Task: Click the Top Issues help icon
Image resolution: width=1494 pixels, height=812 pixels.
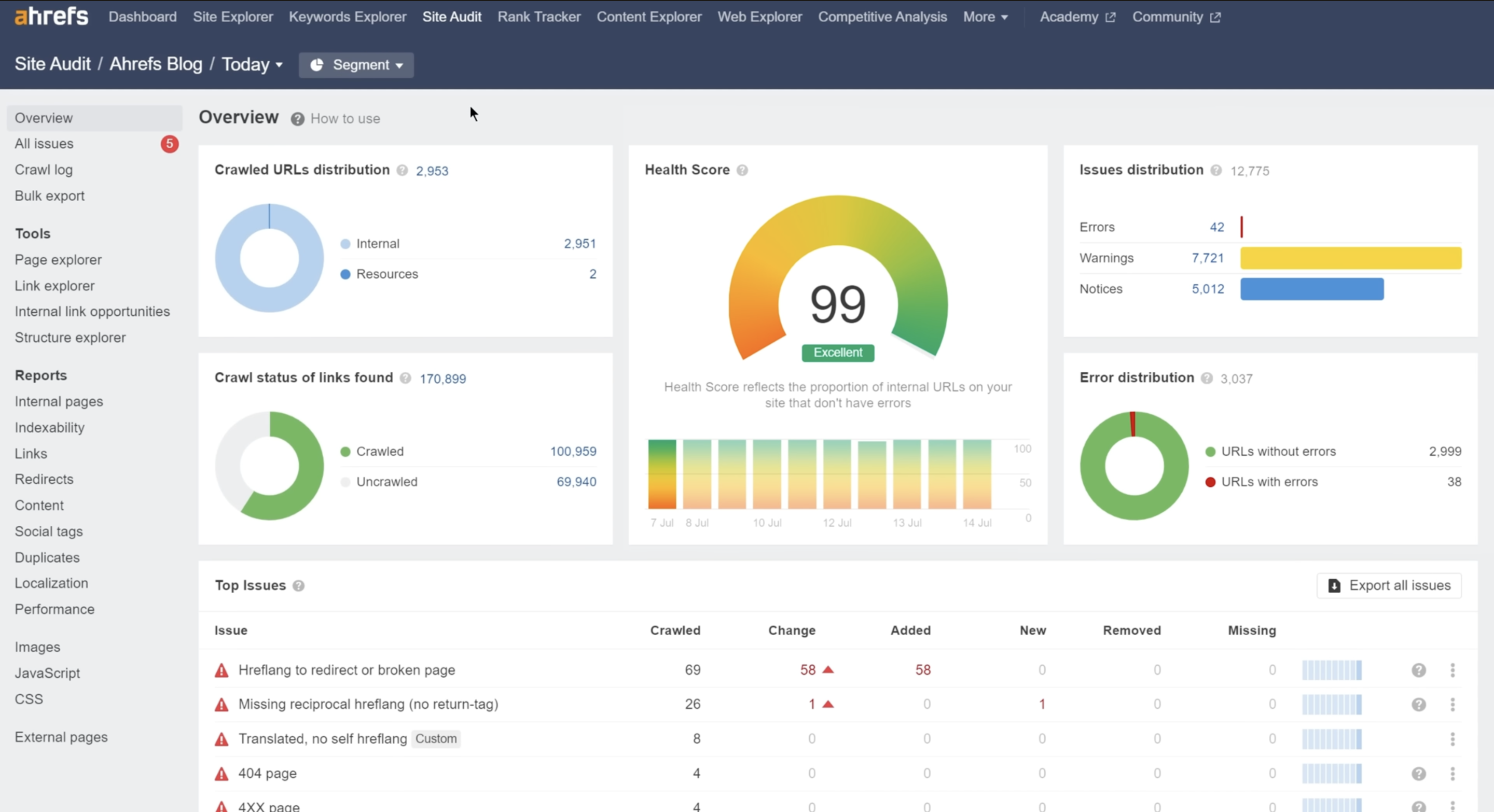Action: (299, 586)
